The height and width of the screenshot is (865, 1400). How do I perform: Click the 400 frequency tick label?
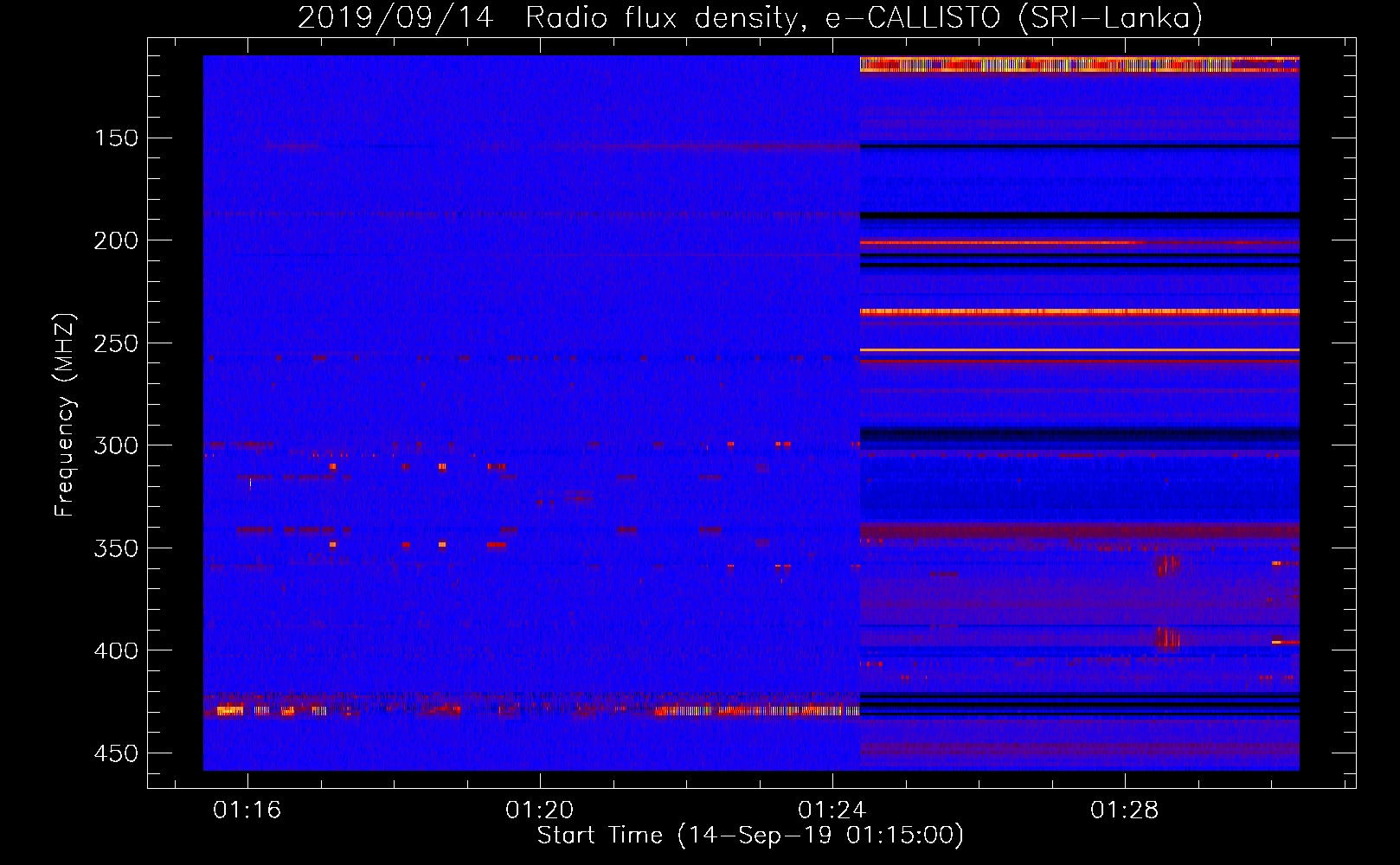tap(116, 650)
